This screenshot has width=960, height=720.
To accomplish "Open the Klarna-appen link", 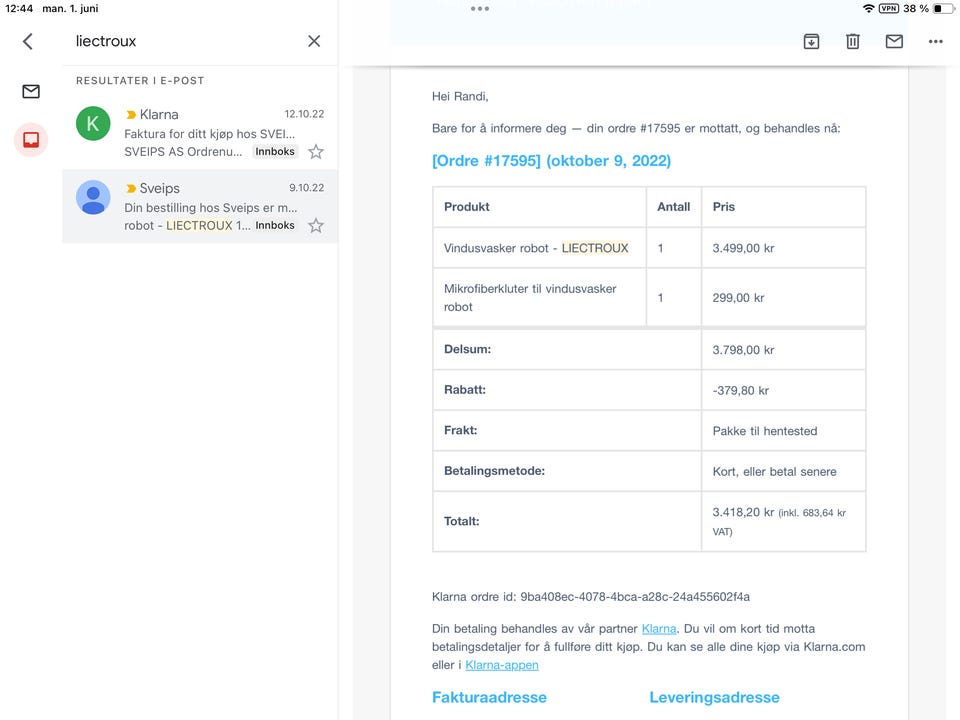I will coord(501,665).
